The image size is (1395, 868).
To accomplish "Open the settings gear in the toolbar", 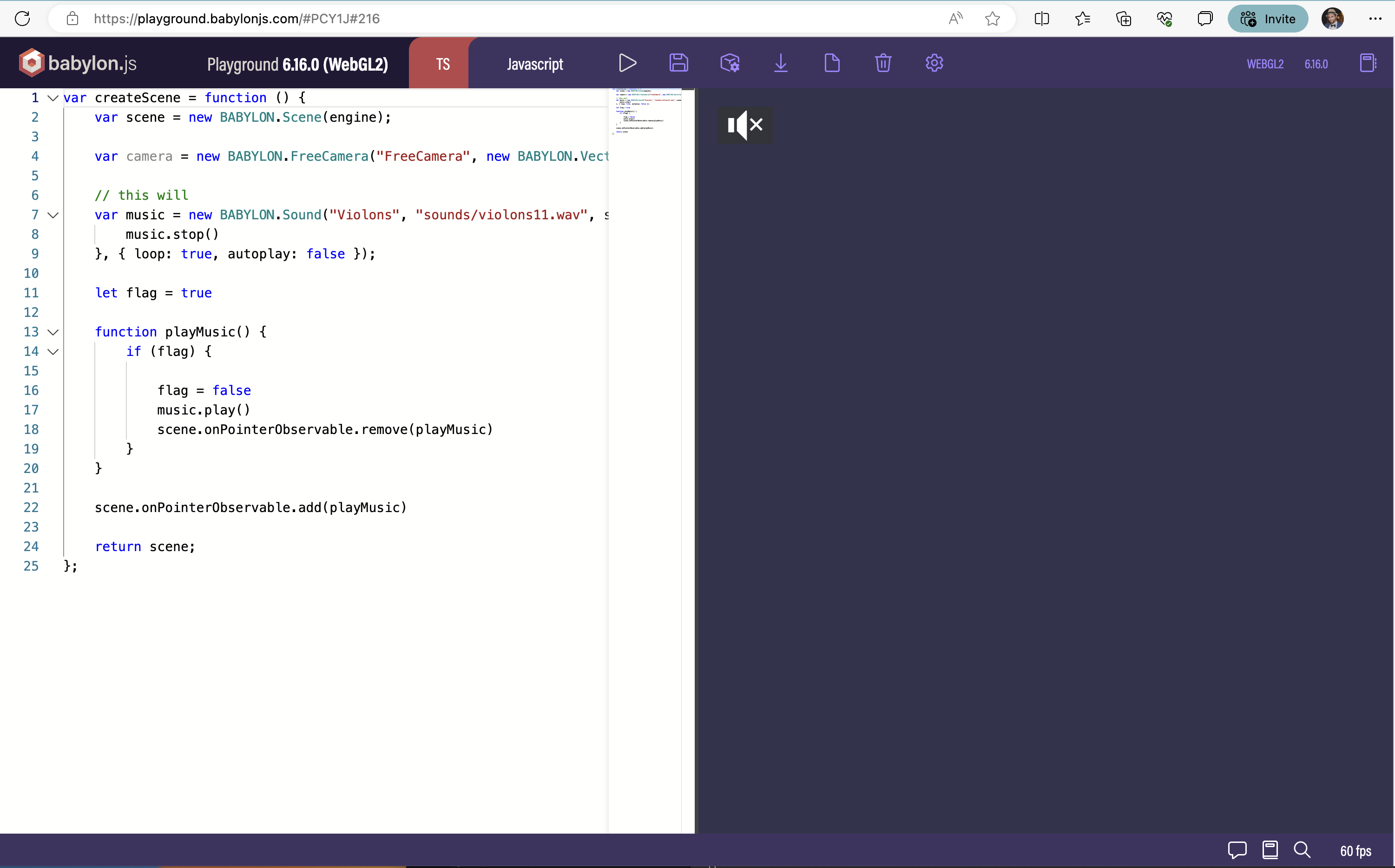I will [x=934, y=63].
